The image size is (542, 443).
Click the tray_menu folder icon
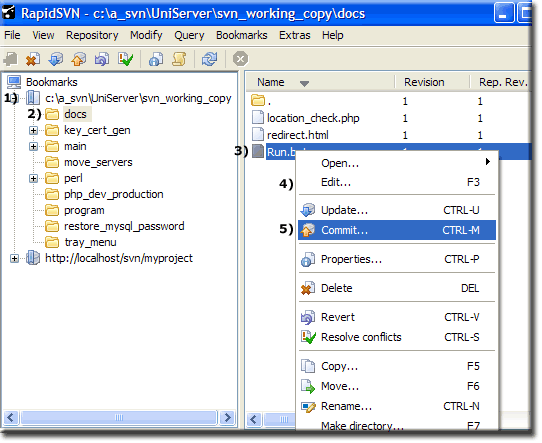click(x=52, y=242)
